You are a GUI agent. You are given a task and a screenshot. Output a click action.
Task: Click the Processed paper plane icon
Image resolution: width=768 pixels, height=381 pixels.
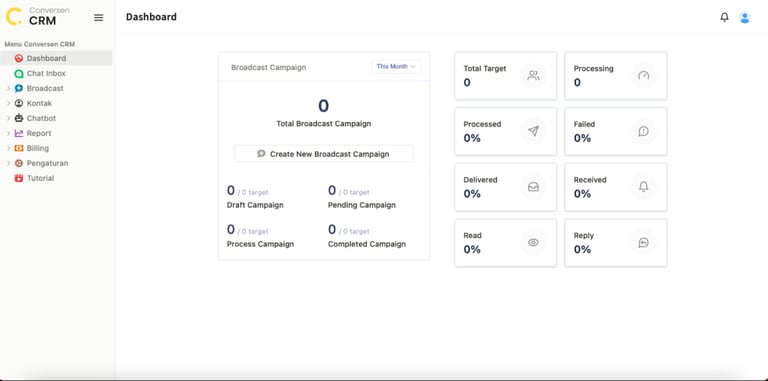click(533, 131)
